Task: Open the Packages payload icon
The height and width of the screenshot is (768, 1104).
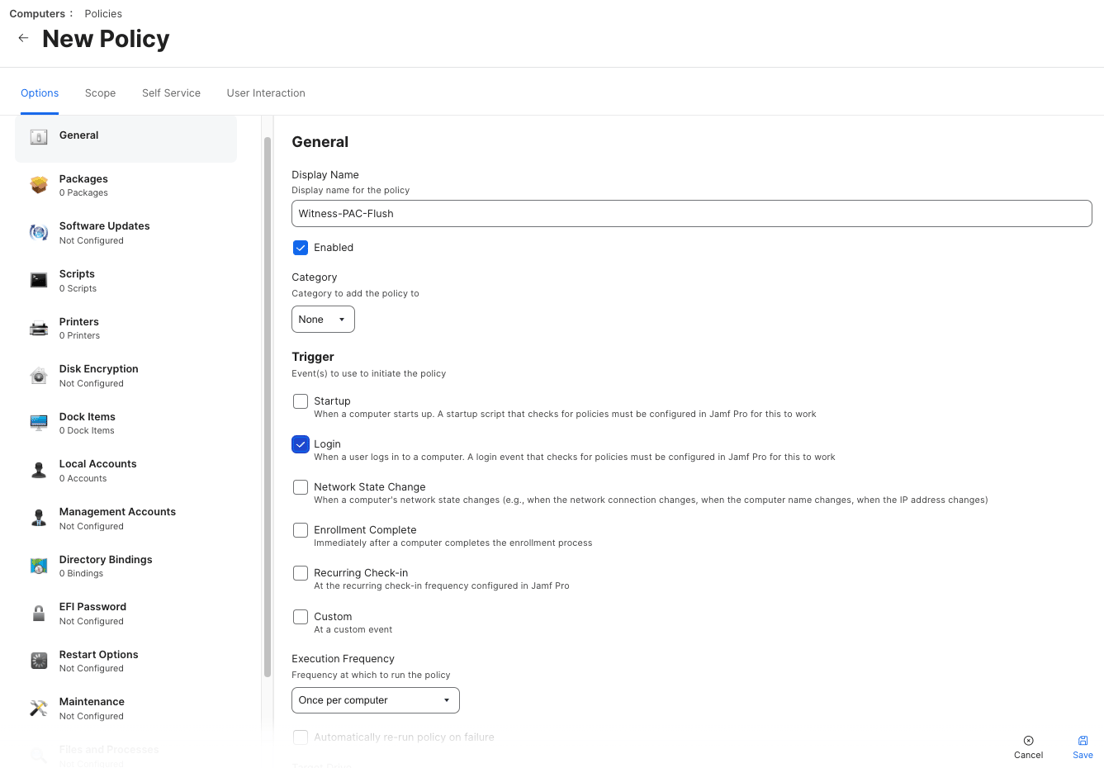Action: [x=39, y=185]
